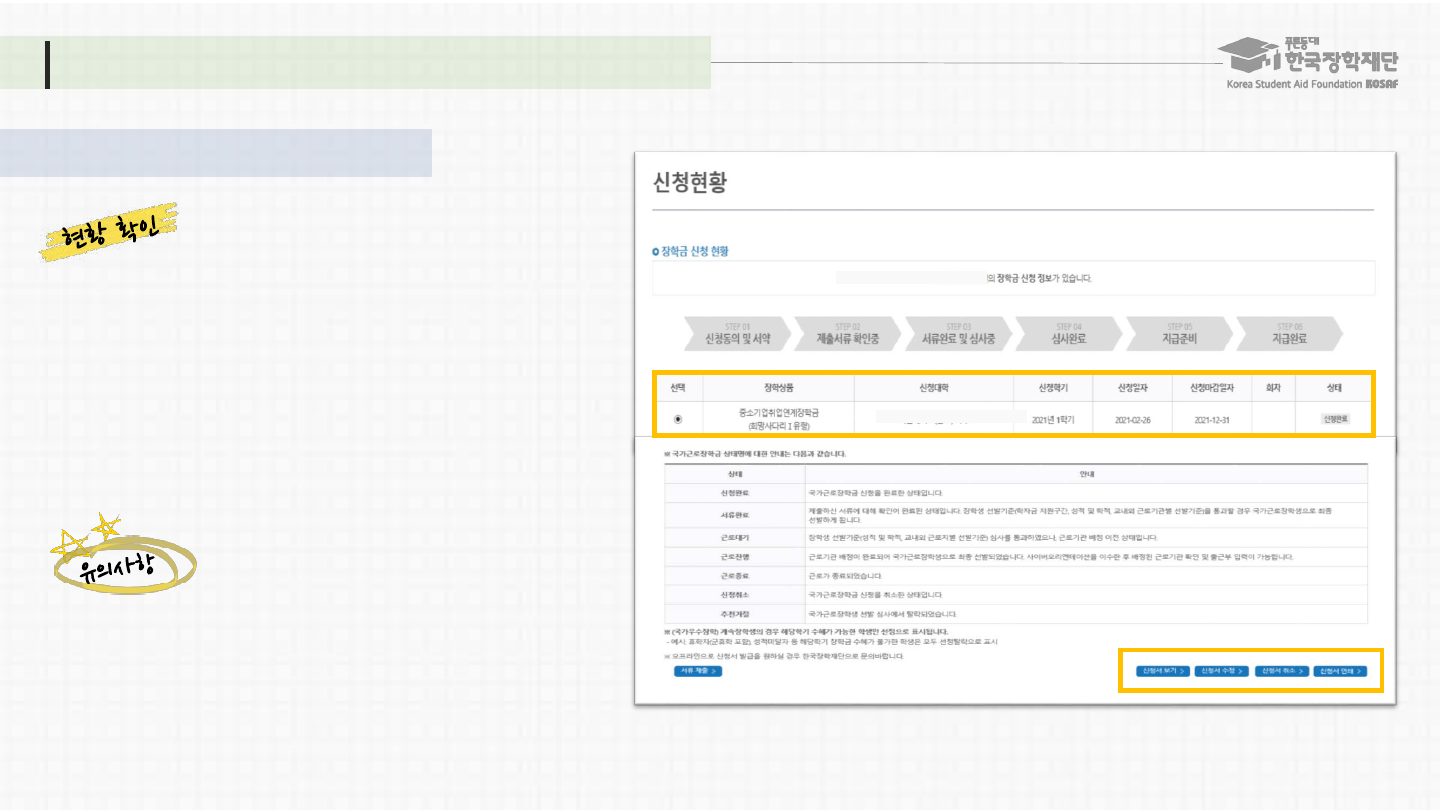Viewport: 1440px width, 810px height.
Task: Click the 신청서 인쇄 button
Action: tap(1339, 671)
